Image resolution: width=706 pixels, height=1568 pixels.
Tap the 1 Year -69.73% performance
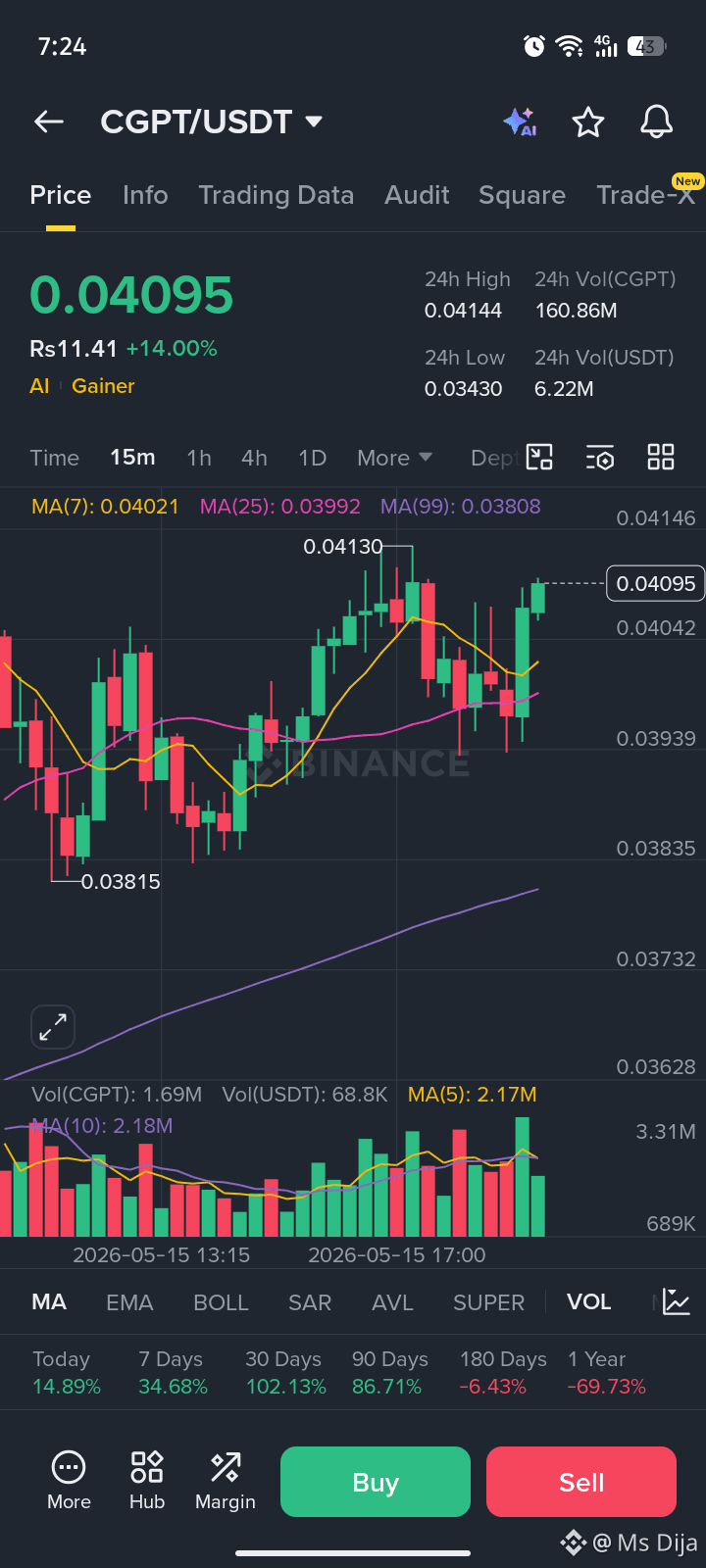[607, 1373]
